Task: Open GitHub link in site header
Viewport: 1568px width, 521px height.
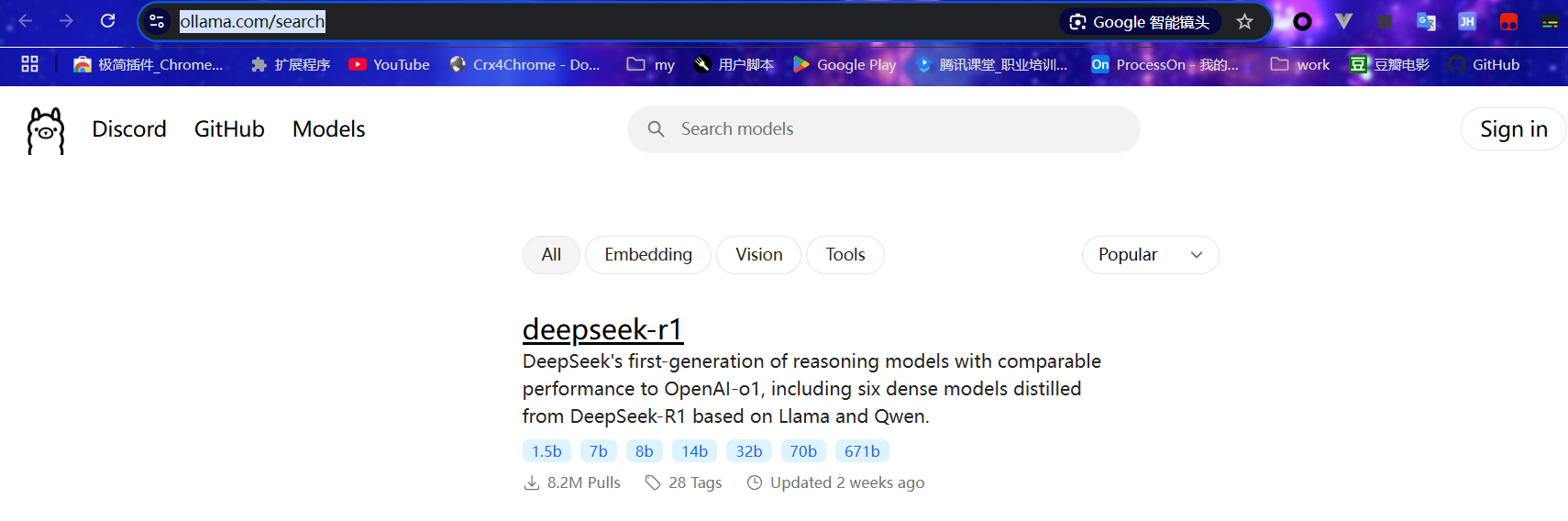Action: coord(229,129)
